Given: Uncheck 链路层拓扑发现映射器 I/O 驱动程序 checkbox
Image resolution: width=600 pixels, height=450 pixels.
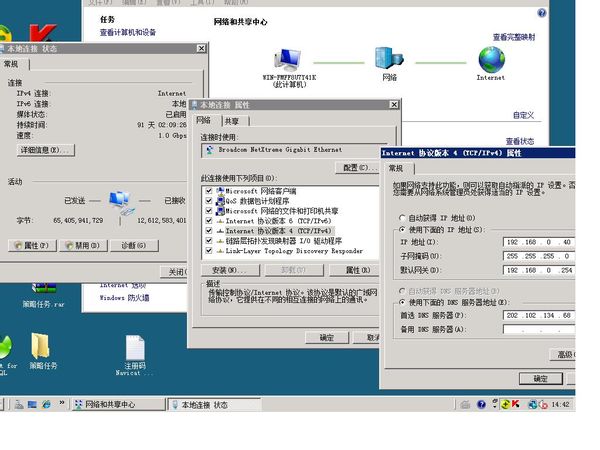Looking at the screenshot, I should [x=209, y=241].
